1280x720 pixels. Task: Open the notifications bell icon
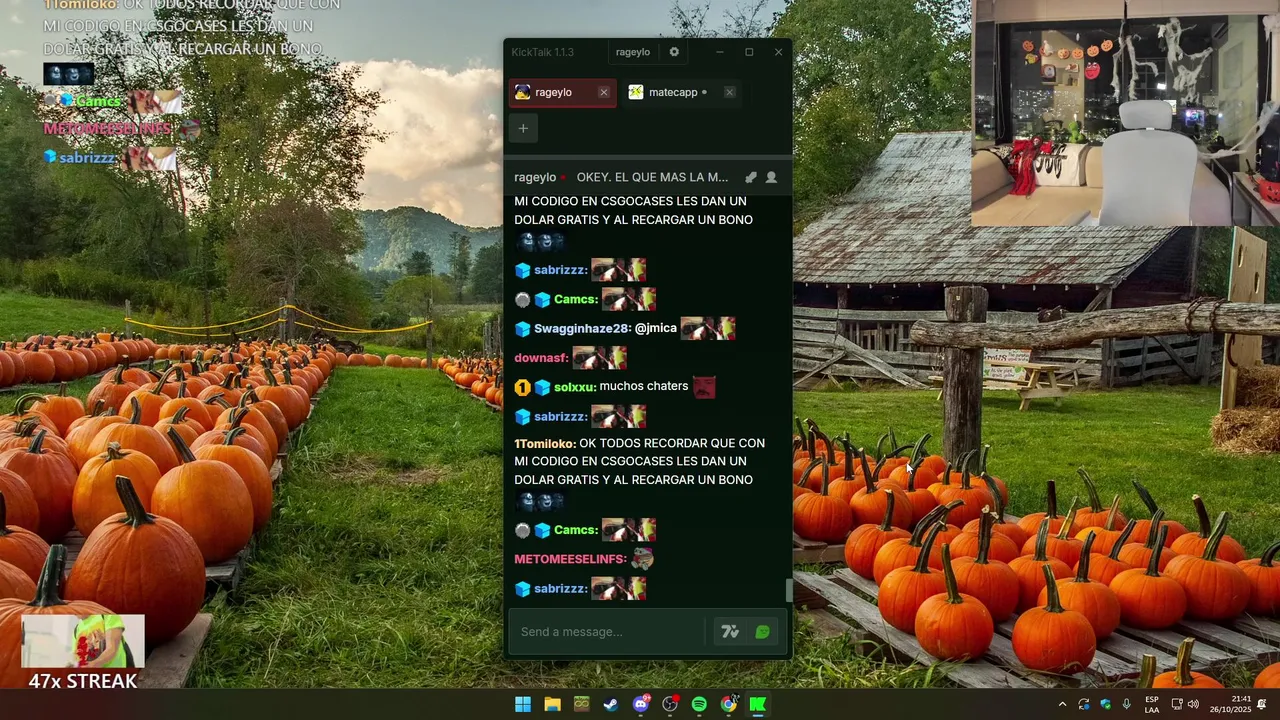[x=1262, y=704]
